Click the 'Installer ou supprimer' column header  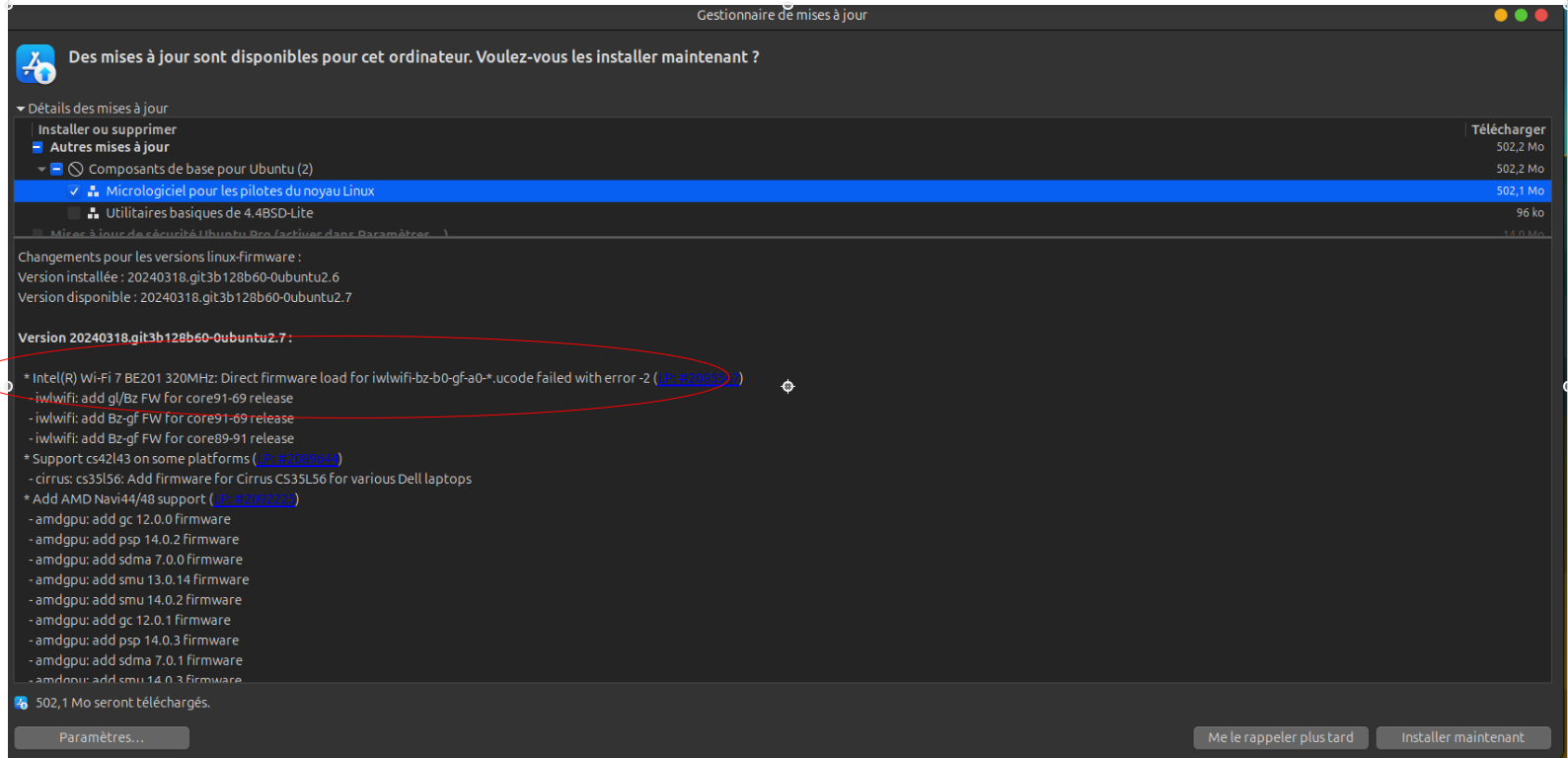click(x=108, y=129)
